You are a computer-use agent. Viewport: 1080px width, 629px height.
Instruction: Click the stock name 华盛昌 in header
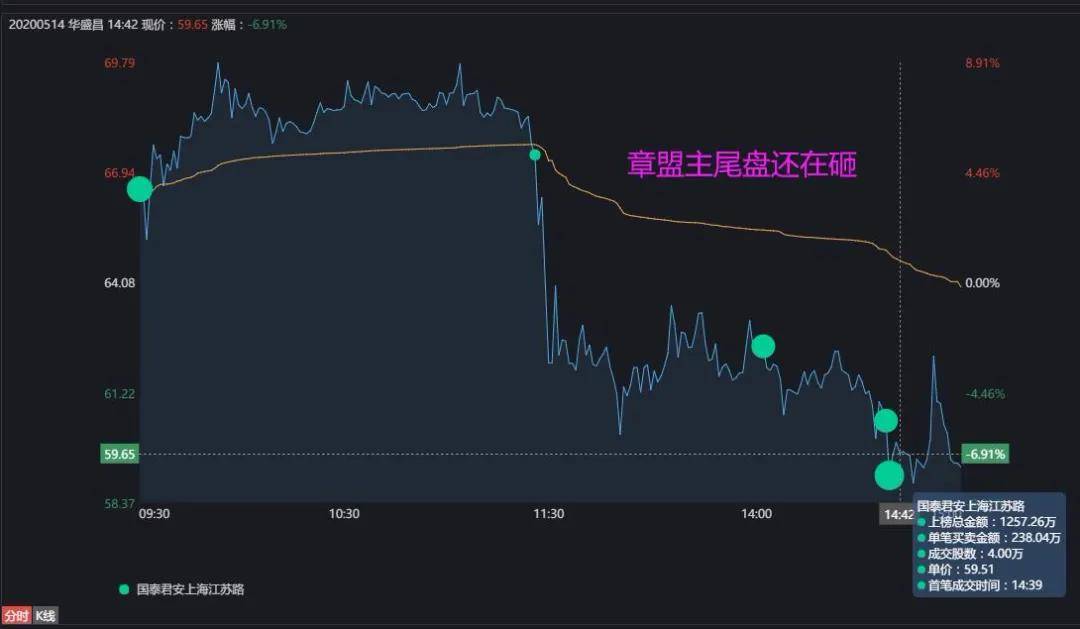(85, 24)
